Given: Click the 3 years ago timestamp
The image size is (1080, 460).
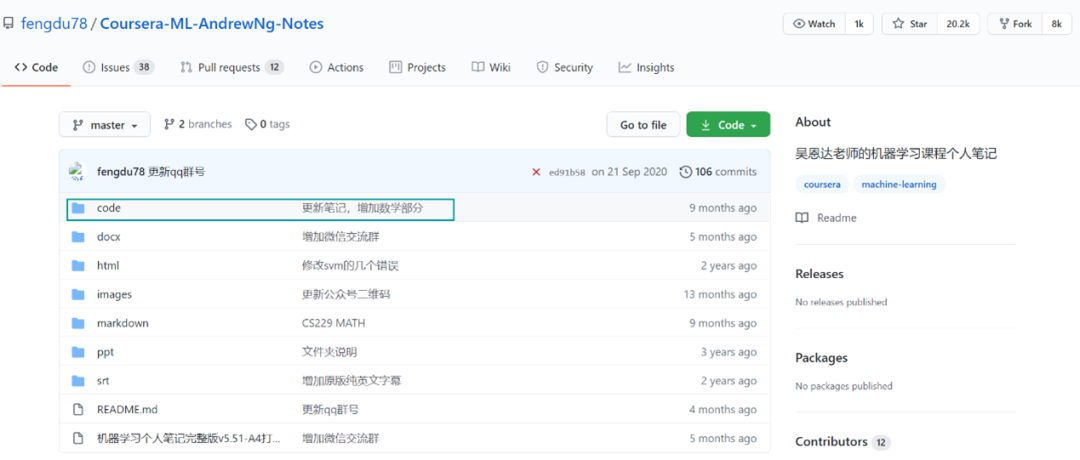Looking at the screenshot, I should tap(729, 352).
